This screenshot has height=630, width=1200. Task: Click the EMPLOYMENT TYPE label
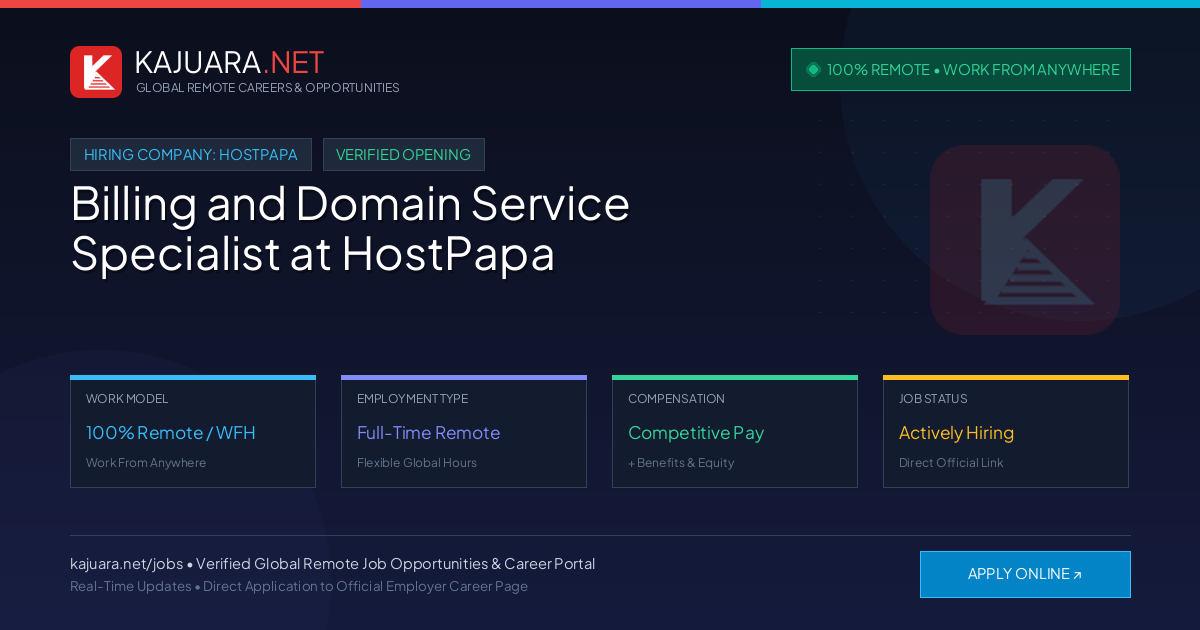point(412,398)
